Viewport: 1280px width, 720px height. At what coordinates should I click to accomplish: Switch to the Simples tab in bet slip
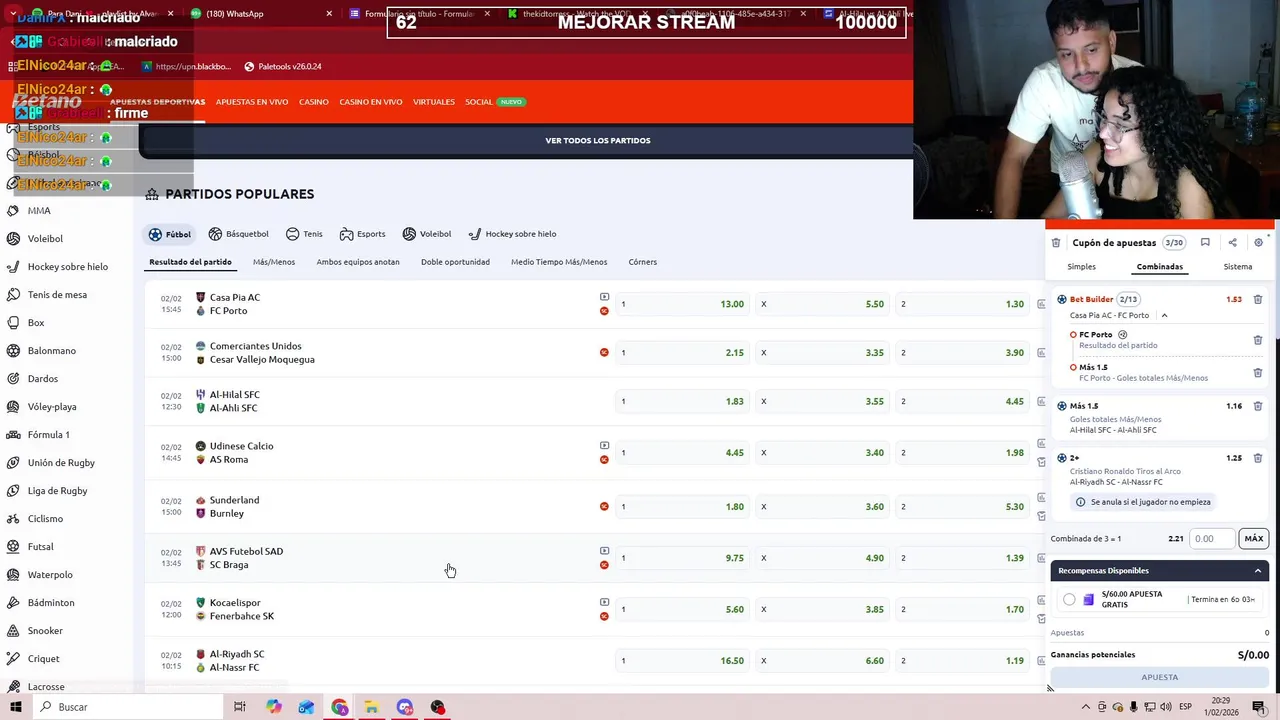1081,267
